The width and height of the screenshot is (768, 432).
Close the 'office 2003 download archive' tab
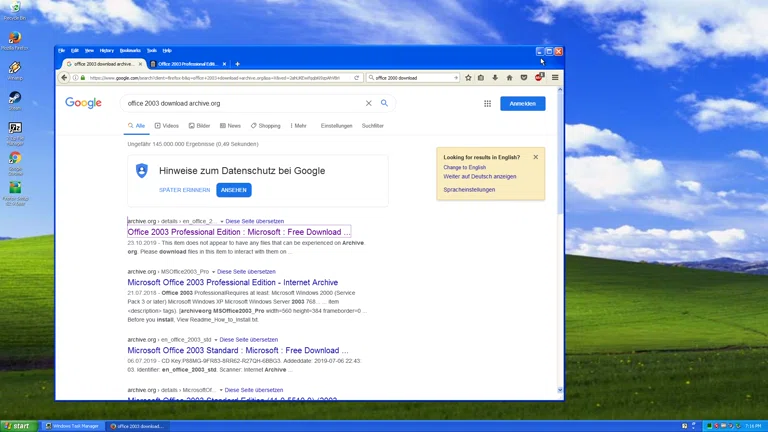click(x=140, y=64)
